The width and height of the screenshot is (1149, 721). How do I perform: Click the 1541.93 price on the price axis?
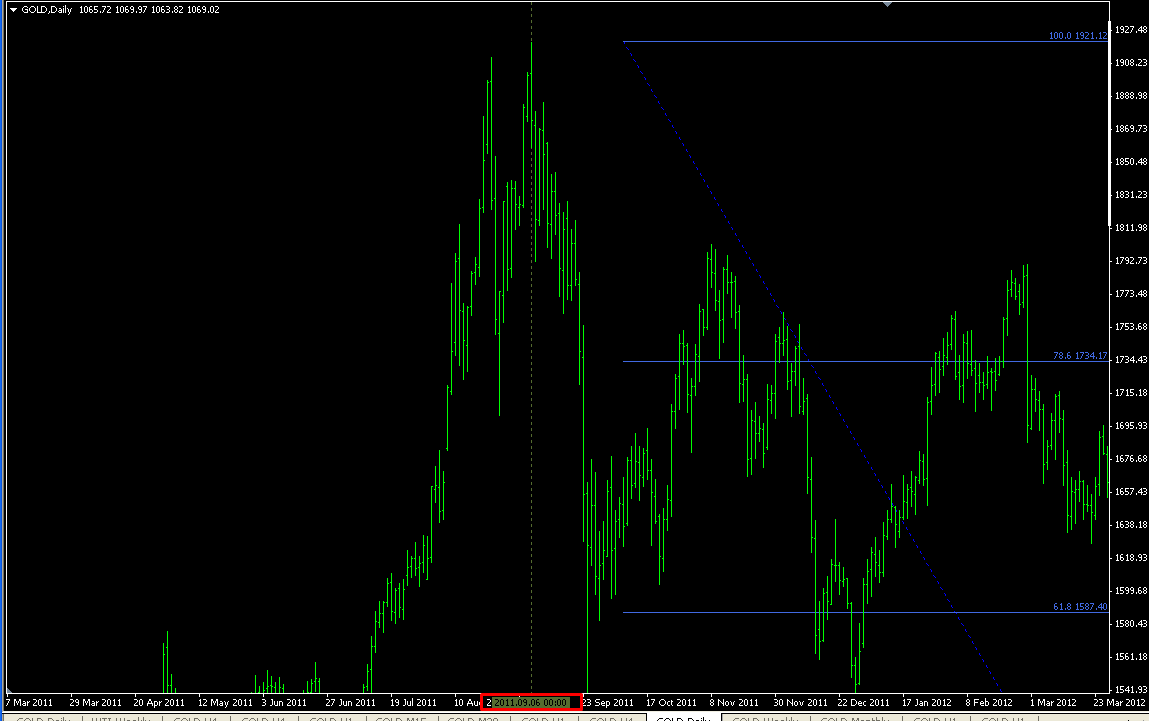1131,689
